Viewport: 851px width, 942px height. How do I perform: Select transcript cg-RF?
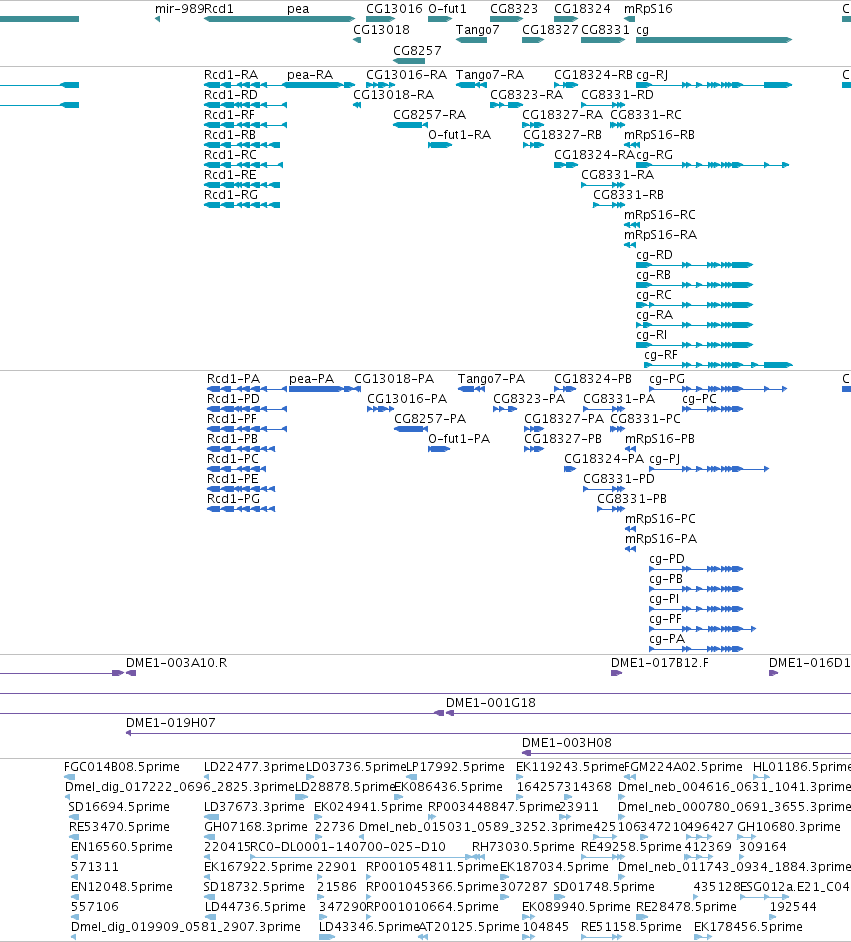(661, 355)
